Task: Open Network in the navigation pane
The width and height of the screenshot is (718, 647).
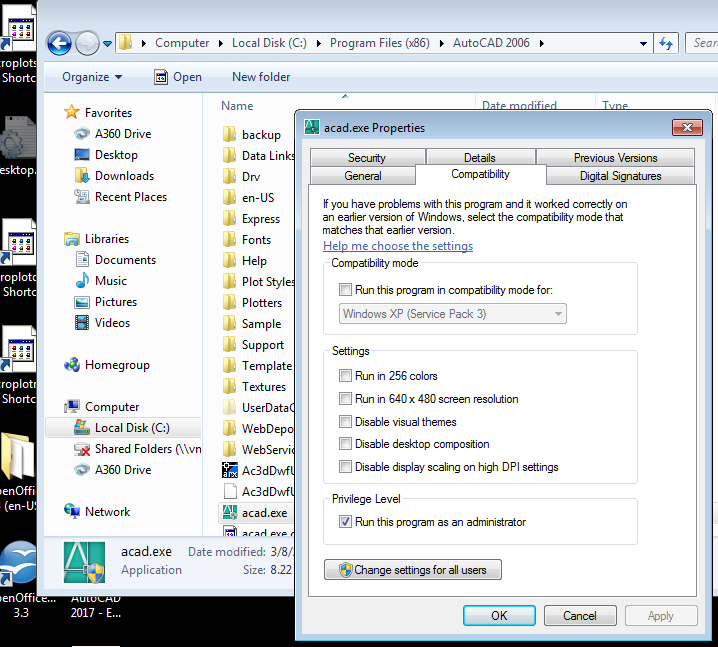Action: pyautogui.click(x=107, y=512)
